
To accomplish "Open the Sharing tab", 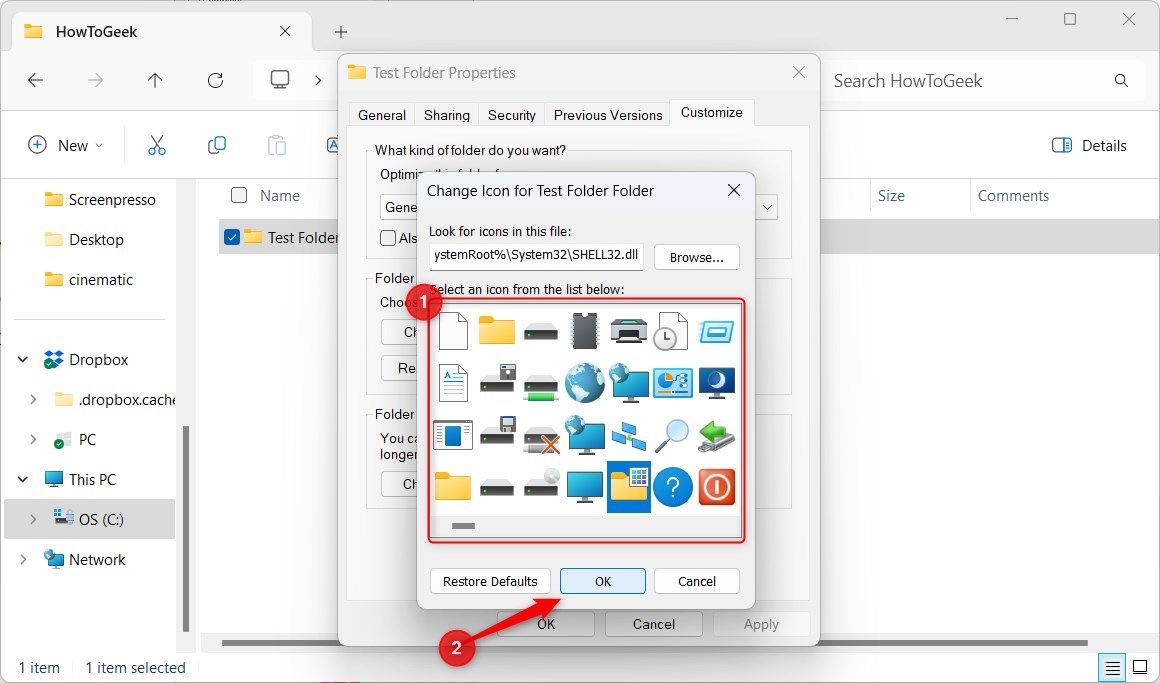I will pyautogui.click(x=447, y=115).
